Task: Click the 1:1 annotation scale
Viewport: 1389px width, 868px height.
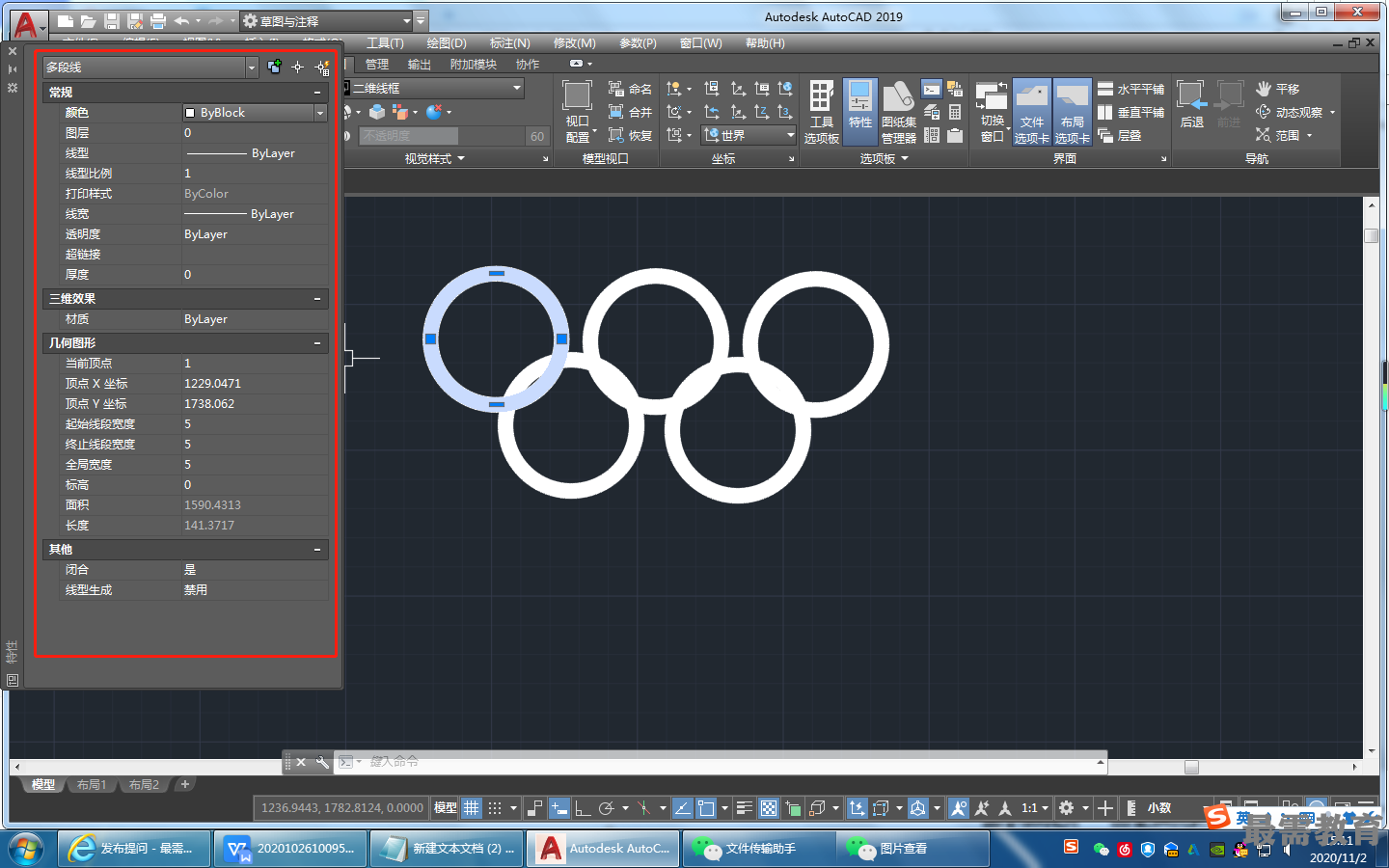Action: tap(1030, 808)
